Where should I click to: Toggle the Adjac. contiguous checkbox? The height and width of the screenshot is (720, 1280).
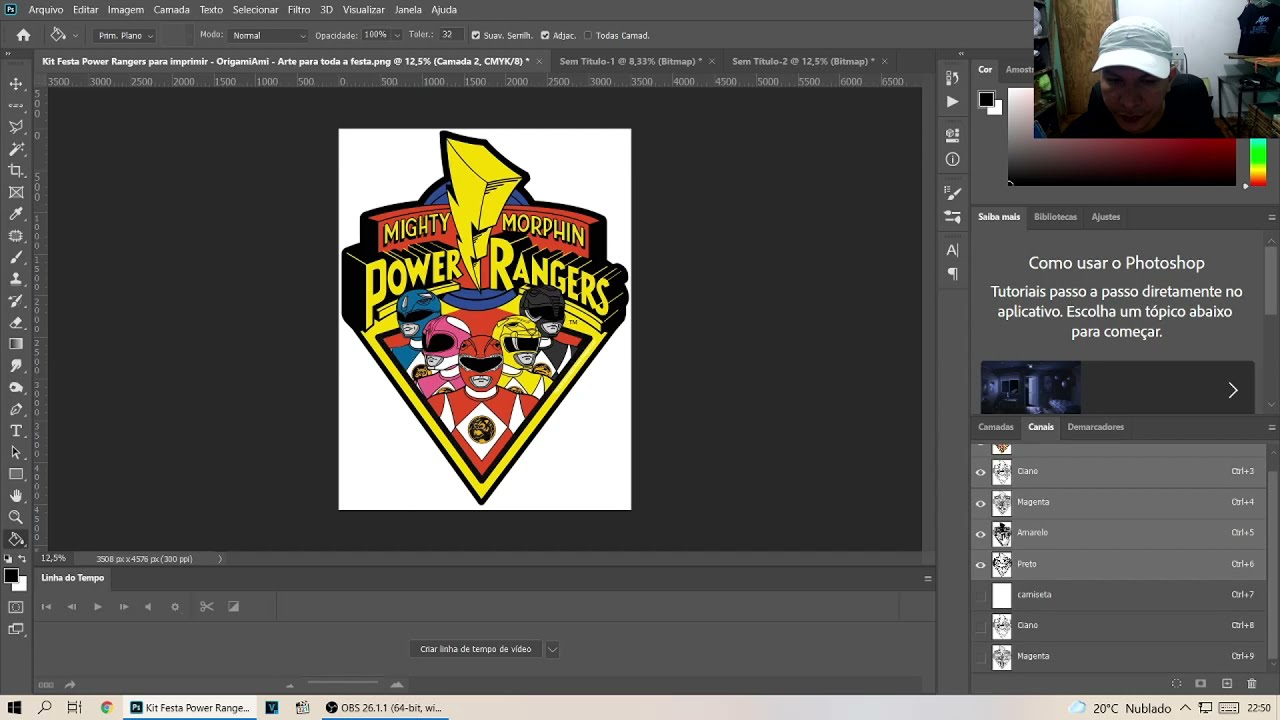pyautogui.click(x=545, y=35)
